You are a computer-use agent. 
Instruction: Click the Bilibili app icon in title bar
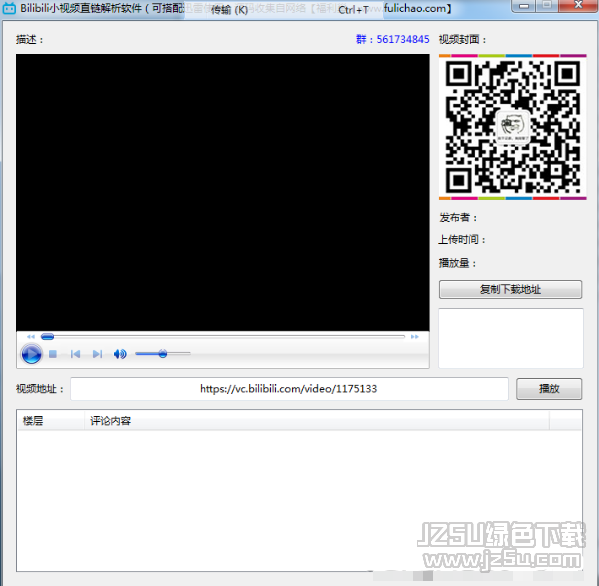9,8
